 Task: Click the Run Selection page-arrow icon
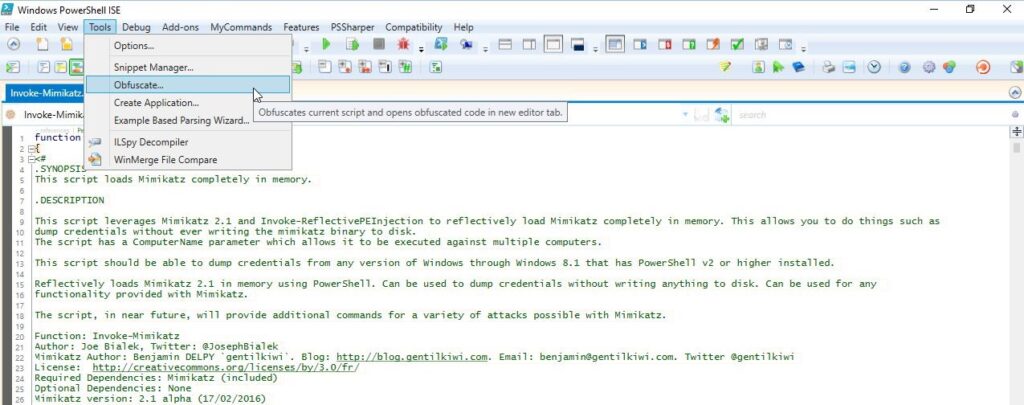[x=353, y=44]
